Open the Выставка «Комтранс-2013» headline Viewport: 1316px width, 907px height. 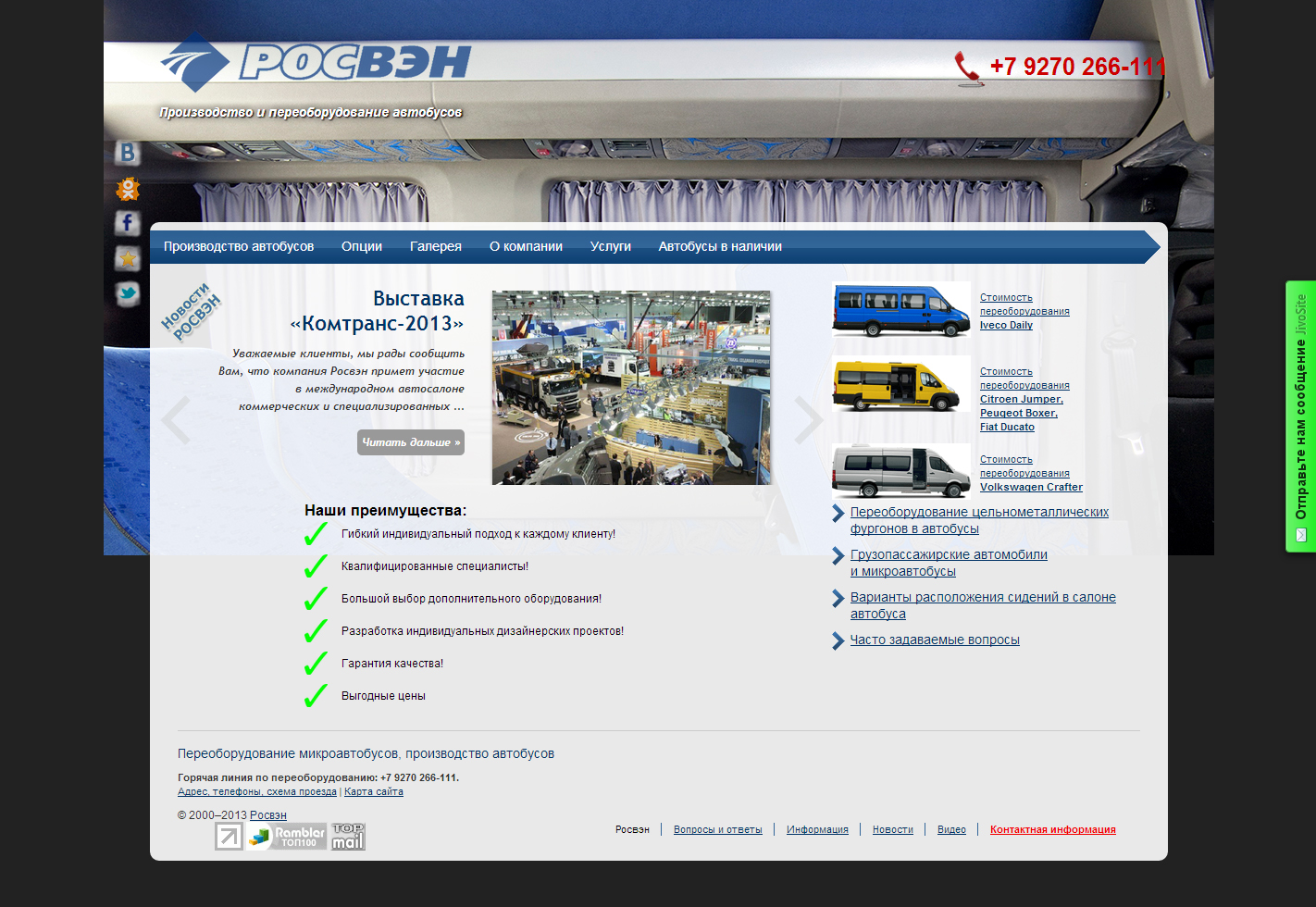click(377, 311)
